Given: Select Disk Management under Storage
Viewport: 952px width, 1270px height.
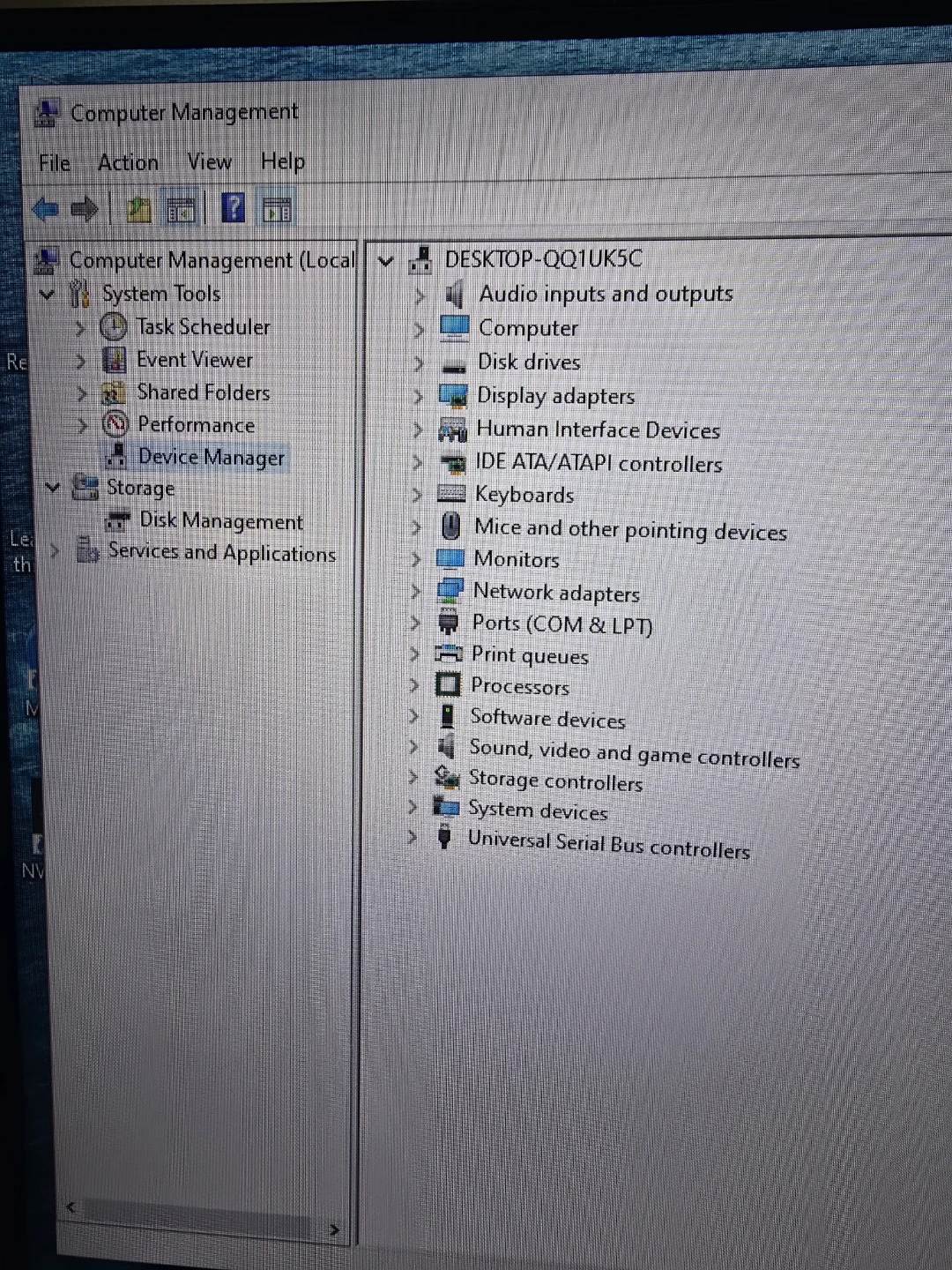Looking at the screenshot, I should click(221, 521).
